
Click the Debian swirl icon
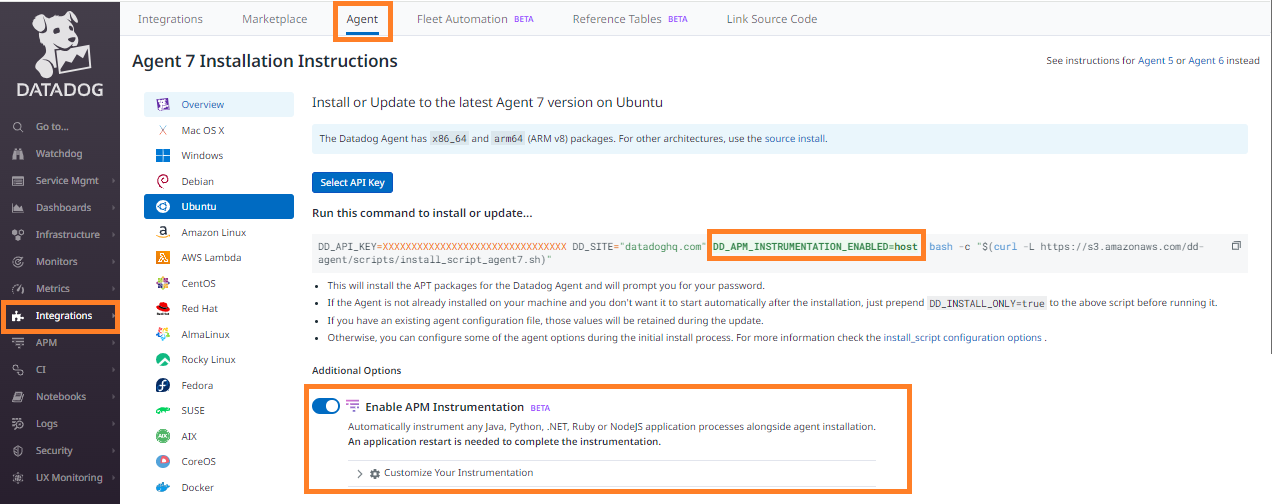tap(162, 182)
